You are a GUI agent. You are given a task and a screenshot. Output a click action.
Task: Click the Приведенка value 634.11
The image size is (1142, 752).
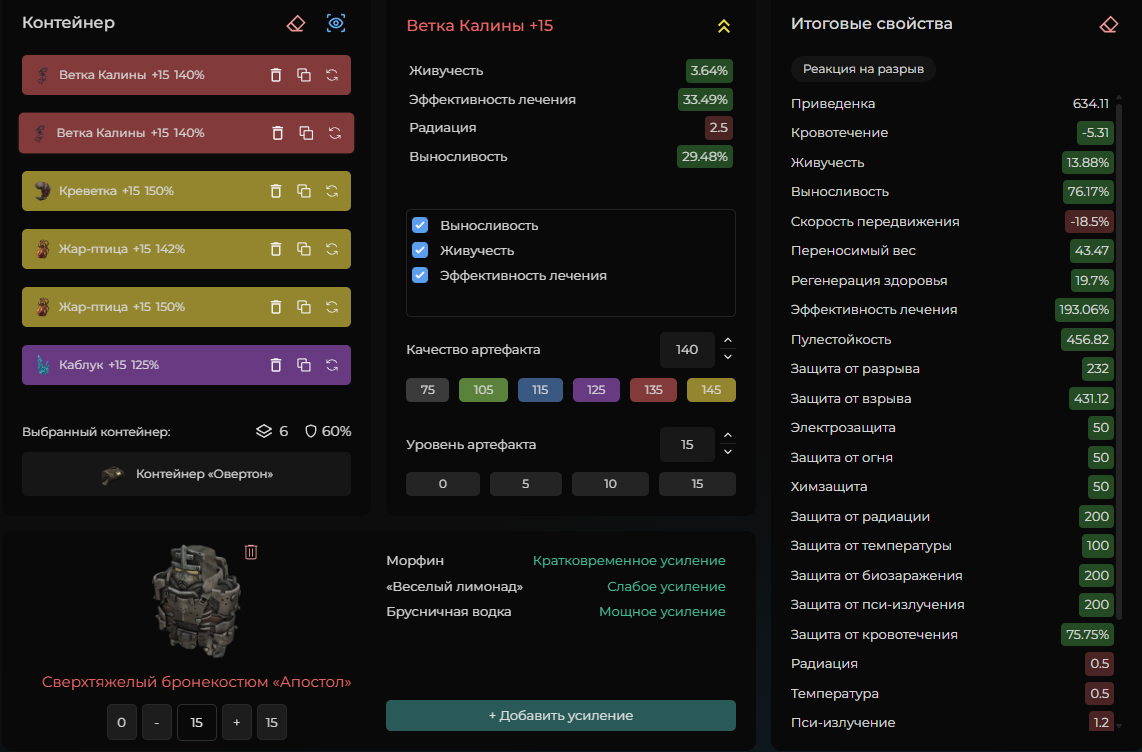coord(1090,103)
